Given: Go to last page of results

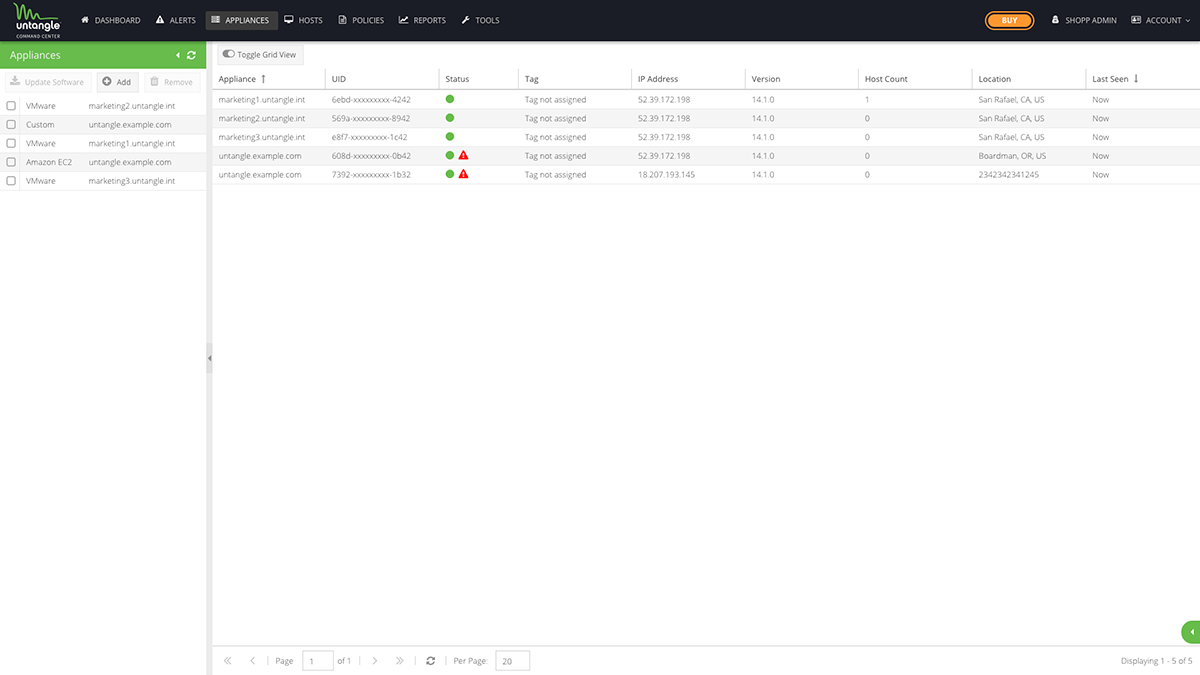Looking at the screenshot, I should pos(400,661).
